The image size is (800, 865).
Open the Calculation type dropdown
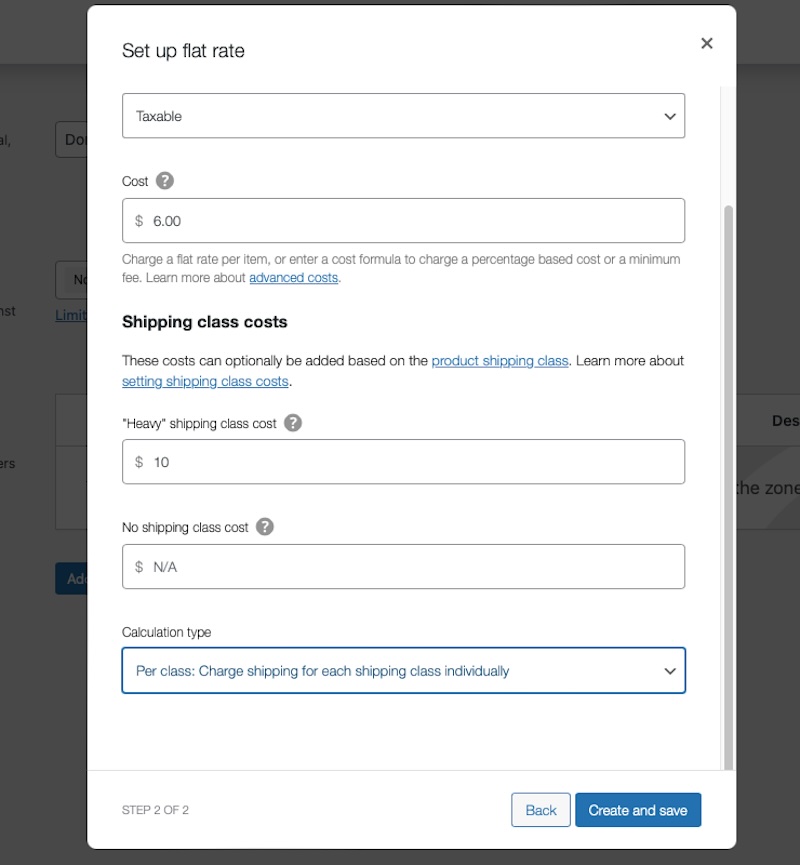[x=403, y=670]
